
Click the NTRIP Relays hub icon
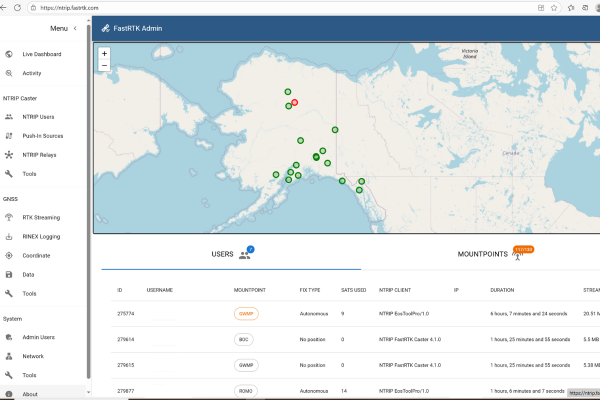9,155
